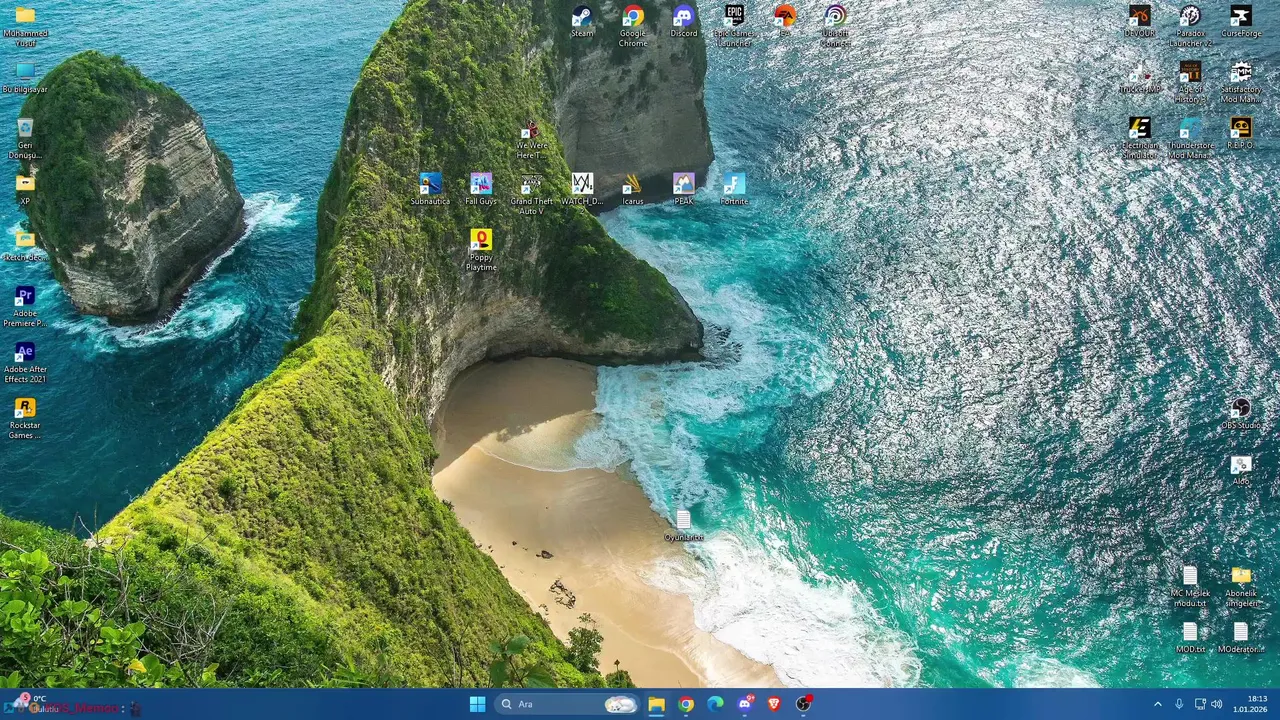Select the Oyunlar.txt text file
Viewport: 1280px width, 720px height.
[684, 526]
